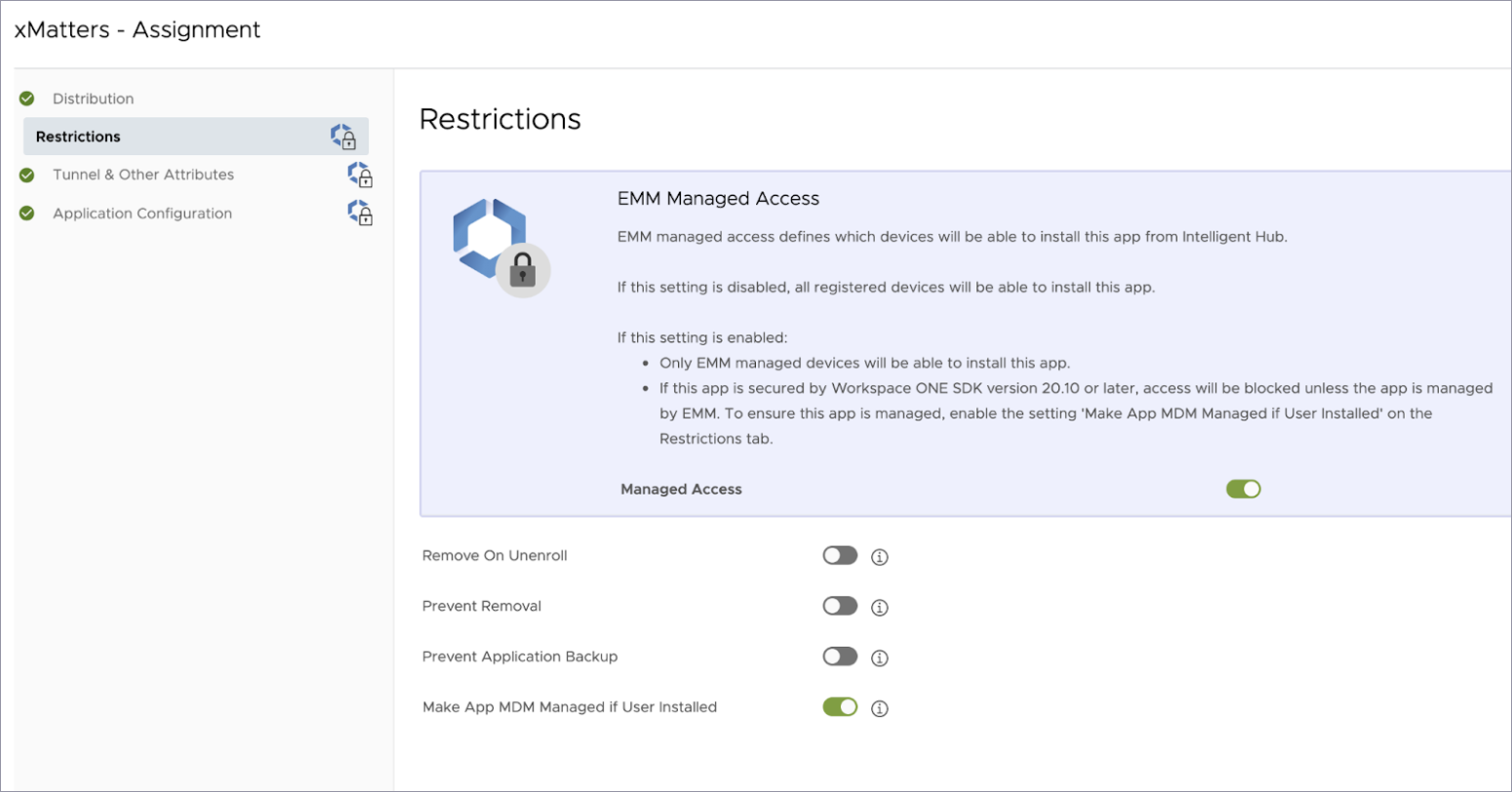Viewport: 1512px width, 792px height.
Task: Click the Restrictions page heading
Action: click(500, 119)
